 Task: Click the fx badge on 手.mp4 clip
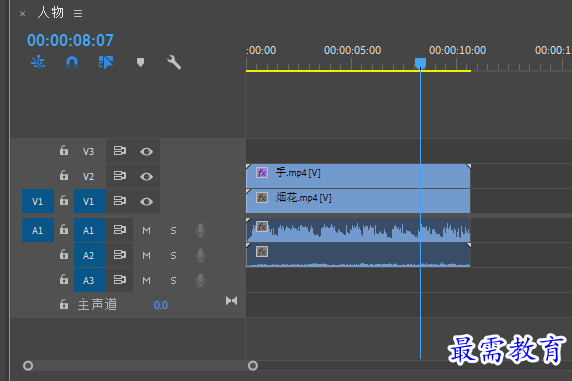point(262,173)
